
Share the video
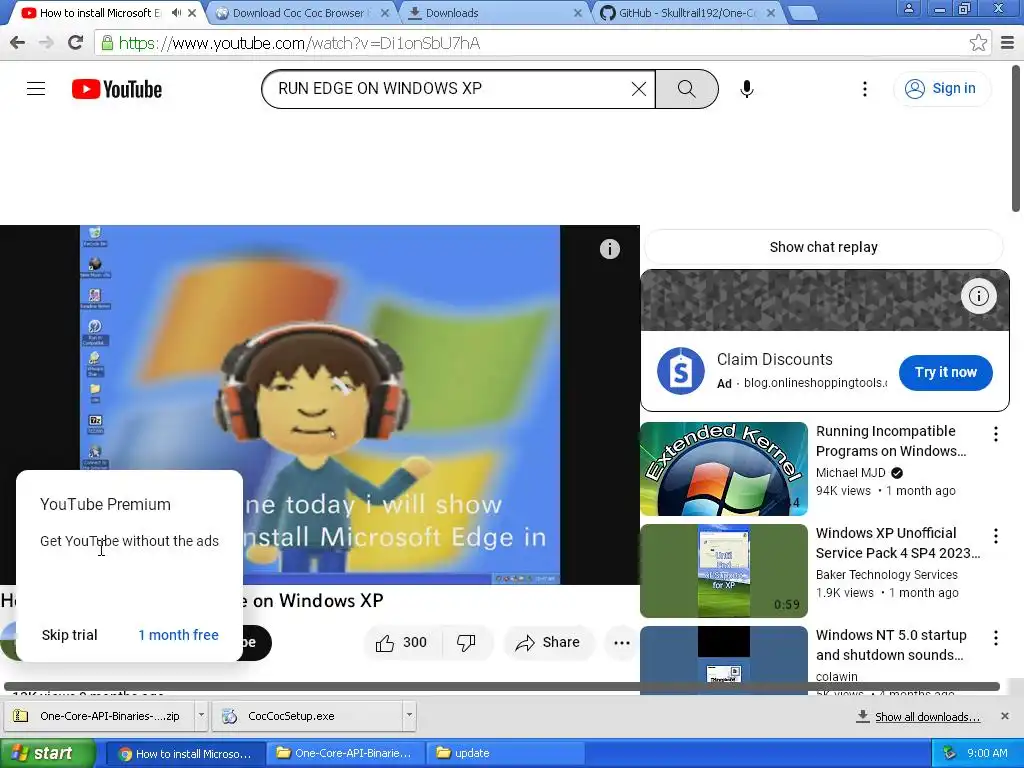pos(547,643)
